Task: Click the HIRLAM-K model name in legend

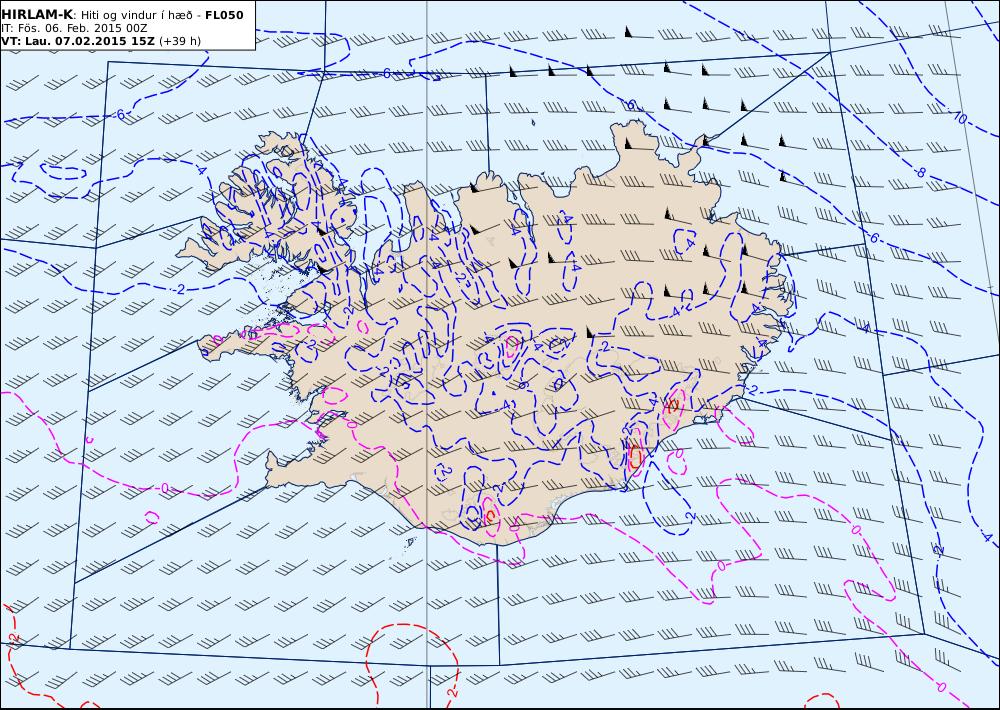Action: point(37,15)
